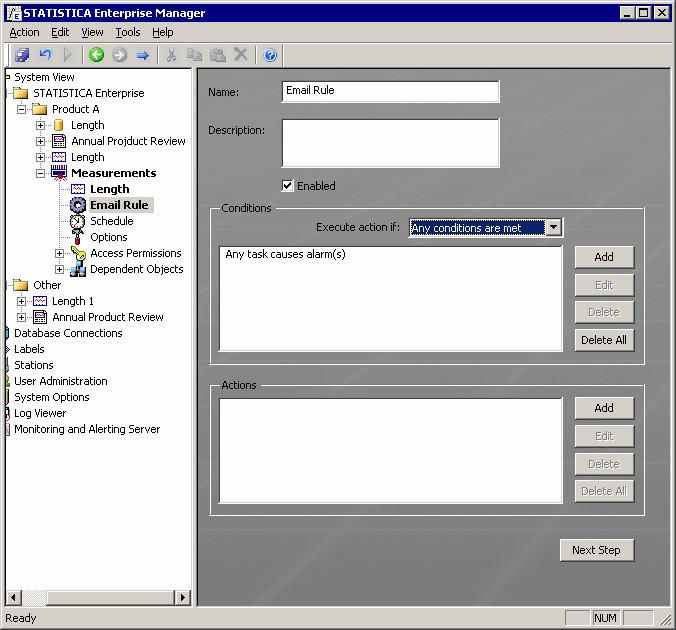Toggle the Enabled checkbox
This screenshot has height=630, width=676.
coord(287,186)
